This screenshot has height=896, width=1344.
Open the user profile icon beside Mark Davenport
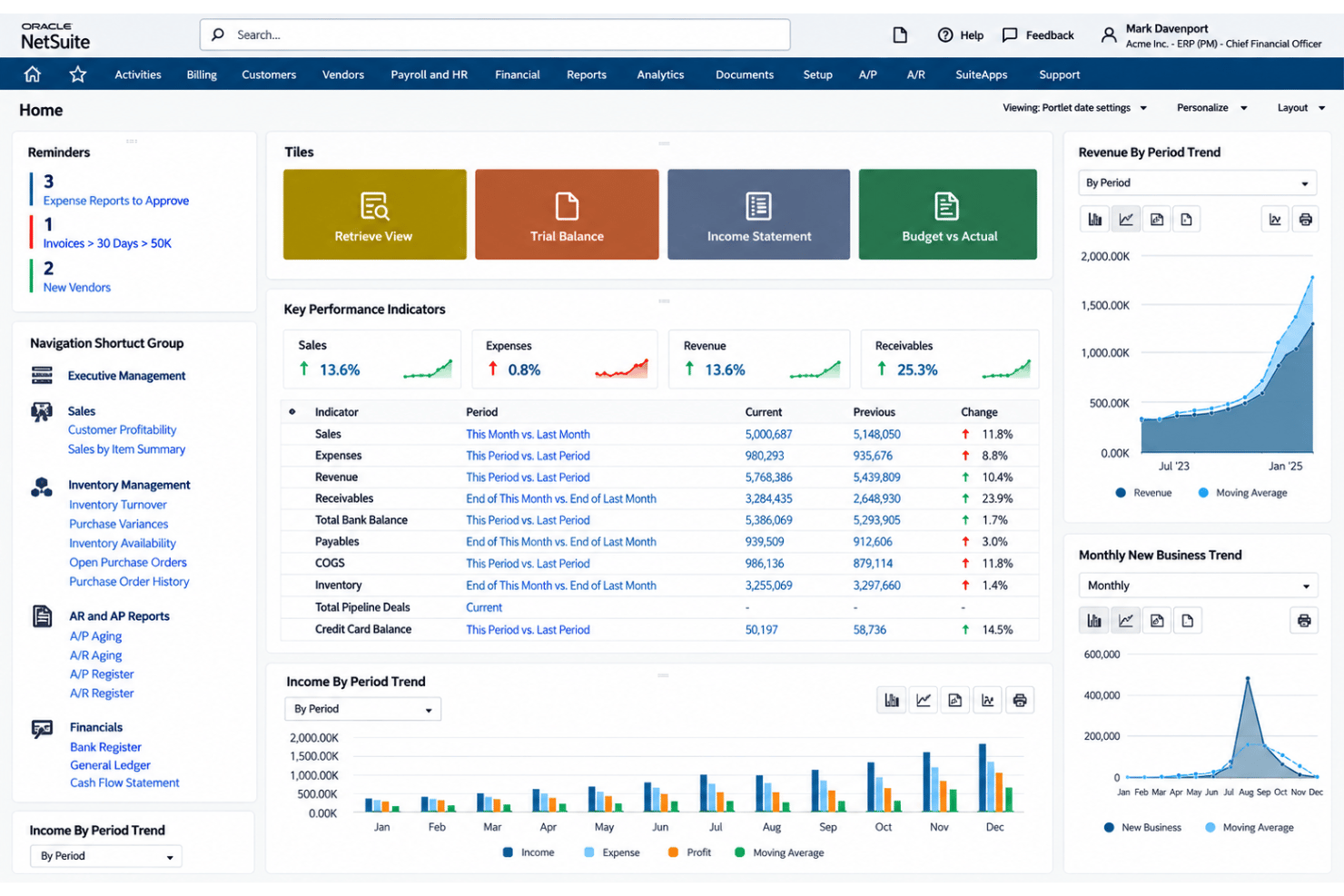click(1109, 35)
